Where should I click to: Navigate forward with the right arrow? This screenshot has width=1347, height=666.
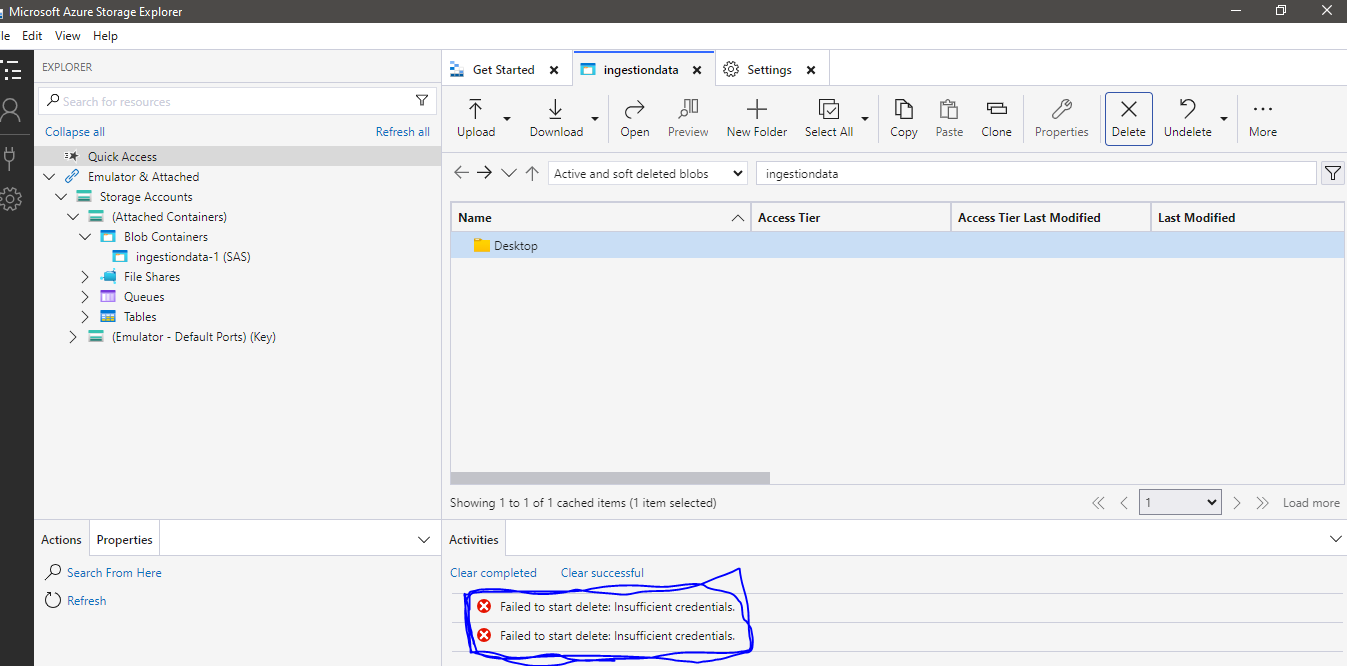click(x=484, y=173)
